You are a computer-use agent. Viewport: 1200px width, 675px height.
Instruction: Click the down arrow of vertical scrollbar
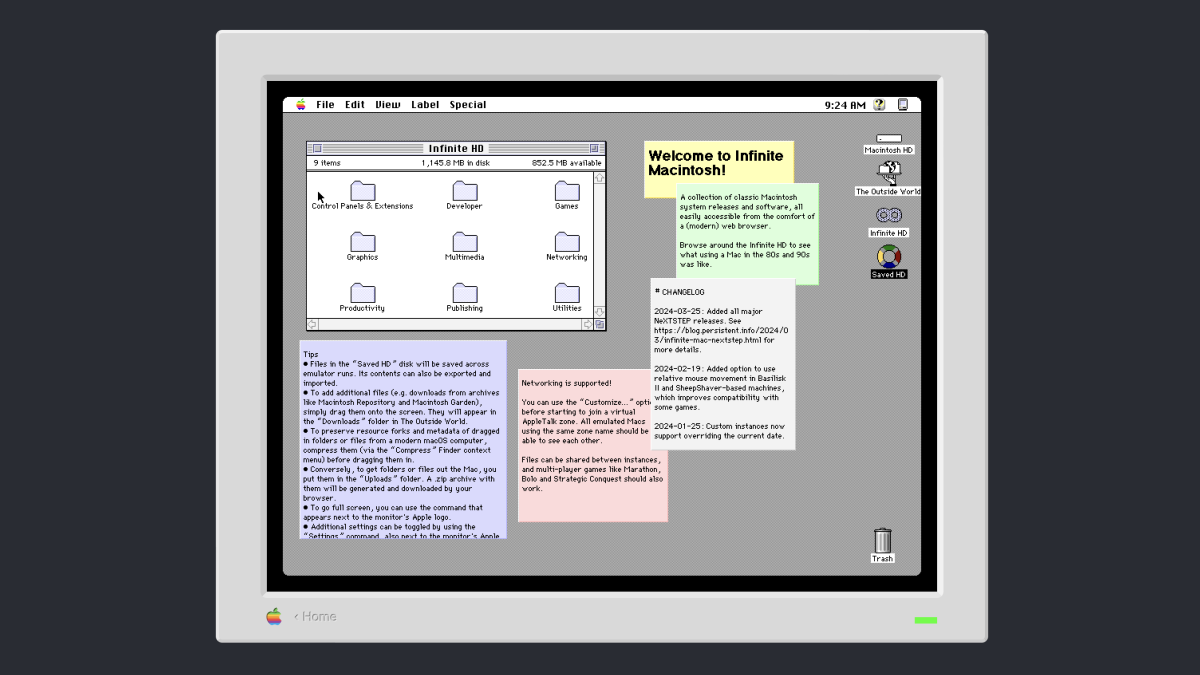[599, 312]
